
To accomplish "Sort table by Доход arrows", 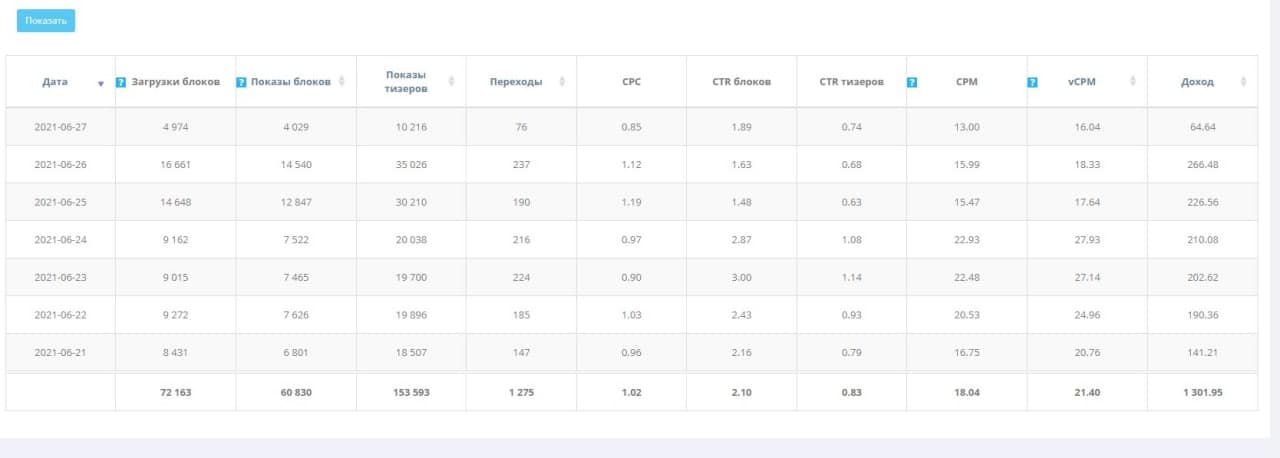I will pyautogui.click(x=1244, y=82).
